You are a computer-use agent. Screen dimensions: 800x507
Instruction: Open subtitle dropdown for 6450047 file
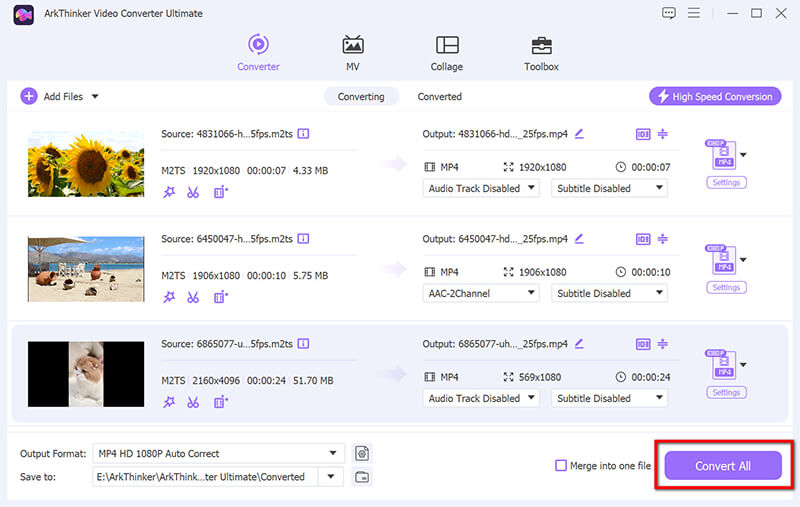point(609,293)
